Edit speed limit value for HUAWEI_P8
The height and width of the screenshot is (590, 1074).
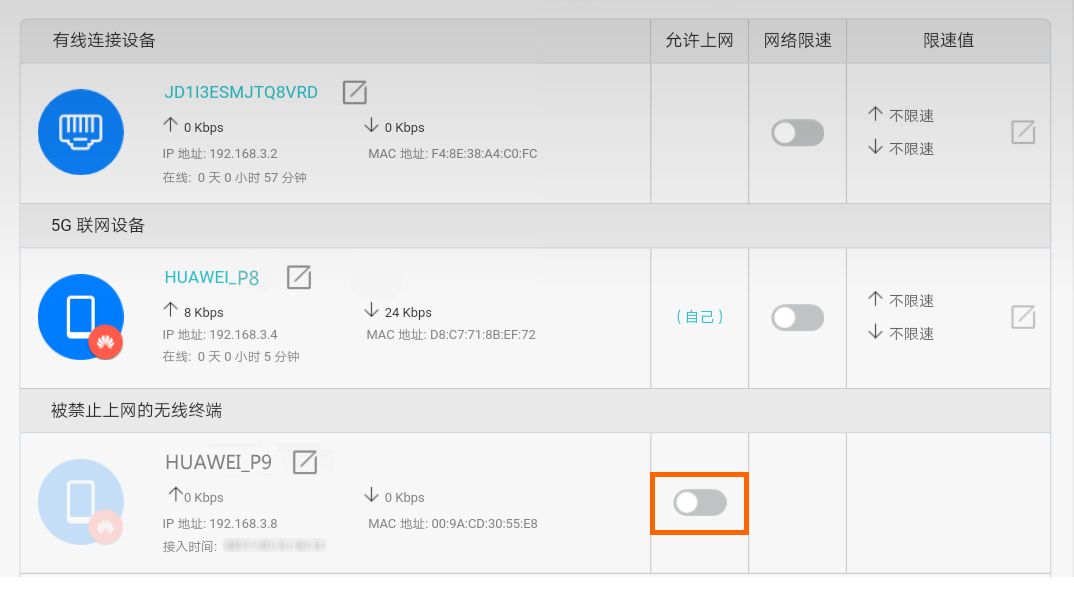click(1023, 317)
